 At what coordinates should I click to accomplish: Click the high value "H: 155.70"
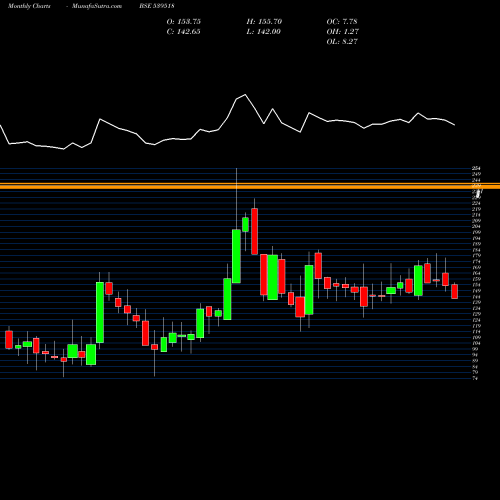click(264, 22)
